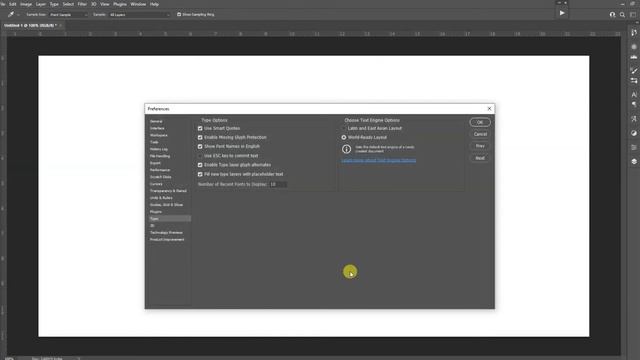
Task: Enable Use ESC key to commit text
Action: click(200, 156)
